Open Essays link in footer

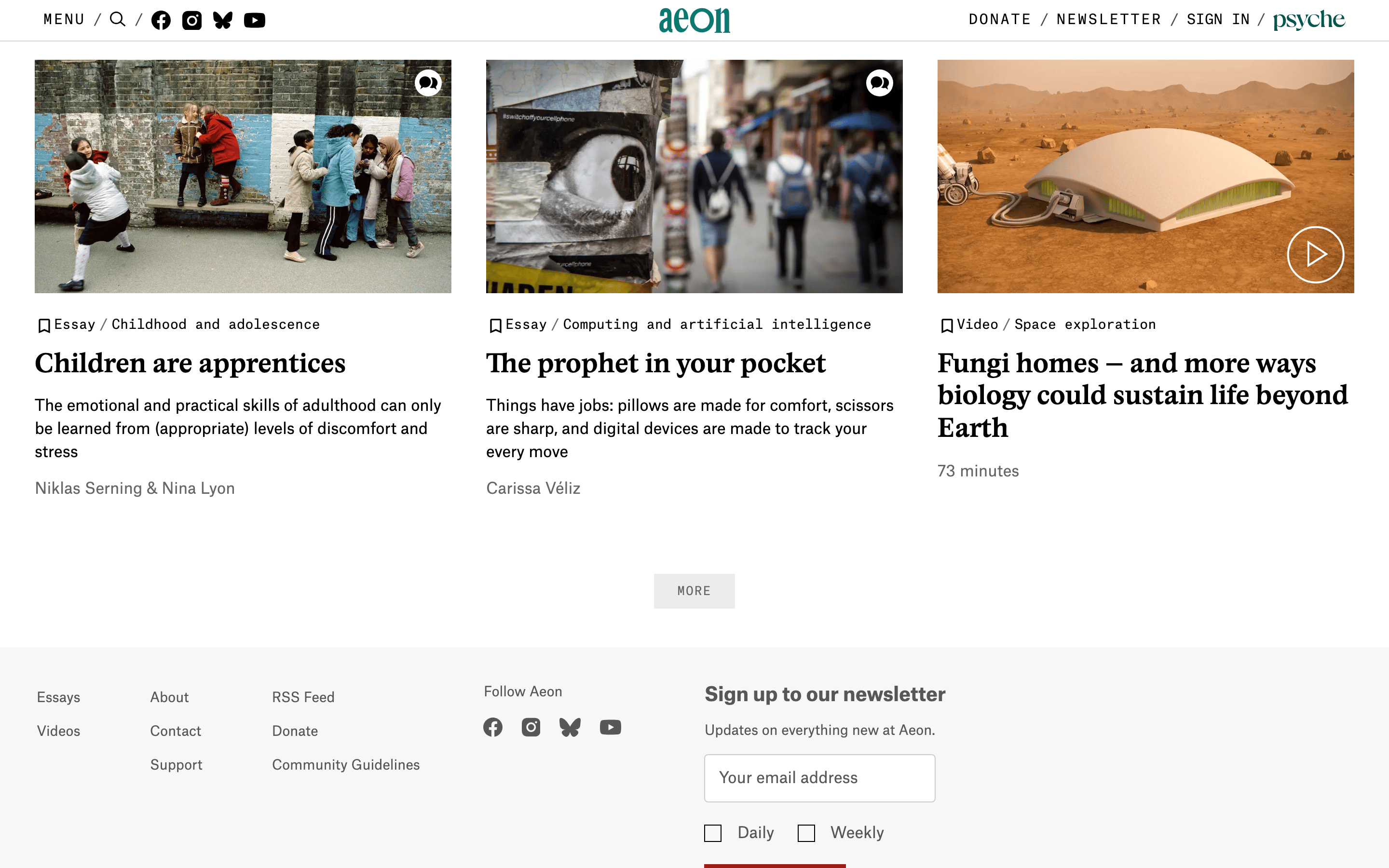[x=58, y=697]
